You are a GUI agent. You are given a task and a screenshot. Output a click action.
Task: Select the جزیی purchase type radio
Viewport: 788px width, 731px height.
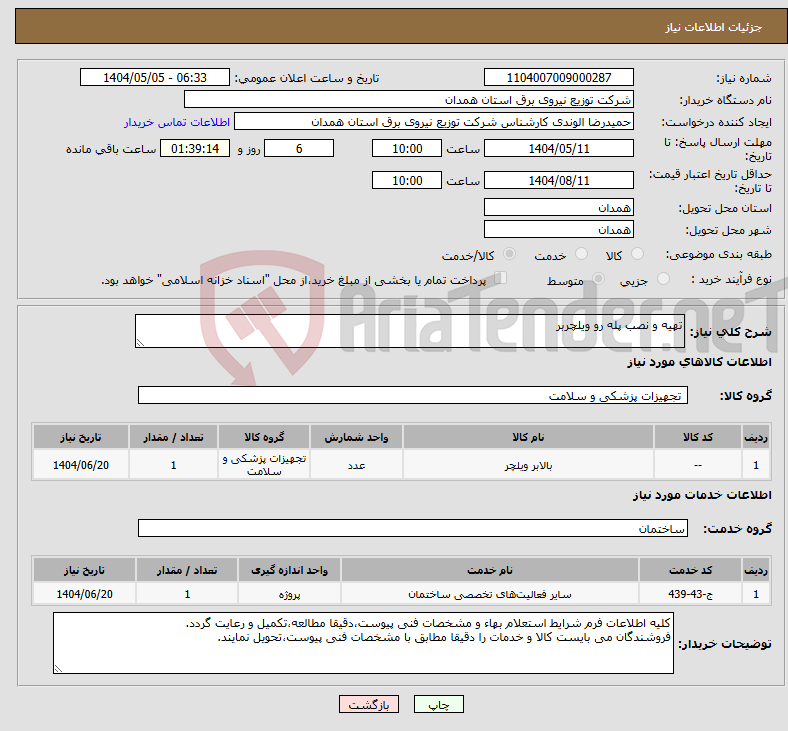coord(663,278)
